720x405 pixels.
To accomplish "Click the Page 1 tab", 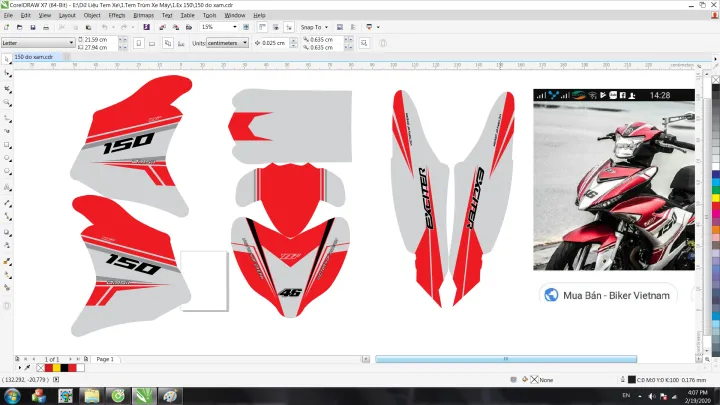I will (x=105, y=358).
